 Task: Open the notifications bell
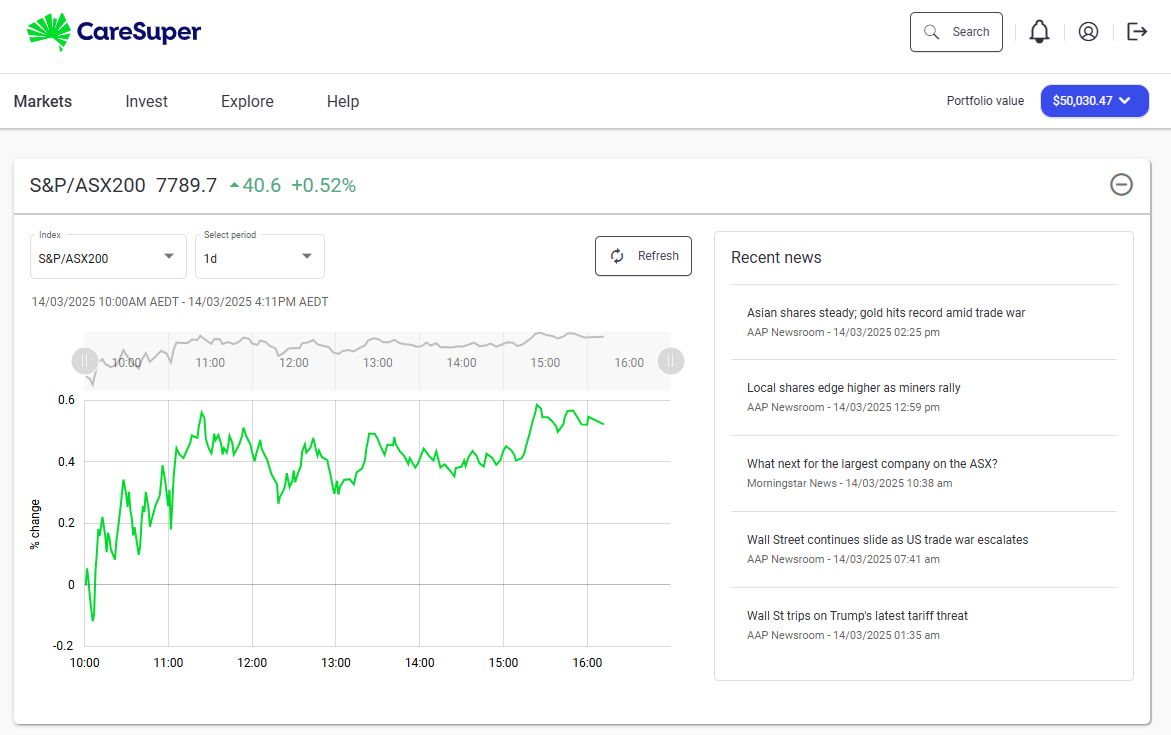pos(1039,31)
